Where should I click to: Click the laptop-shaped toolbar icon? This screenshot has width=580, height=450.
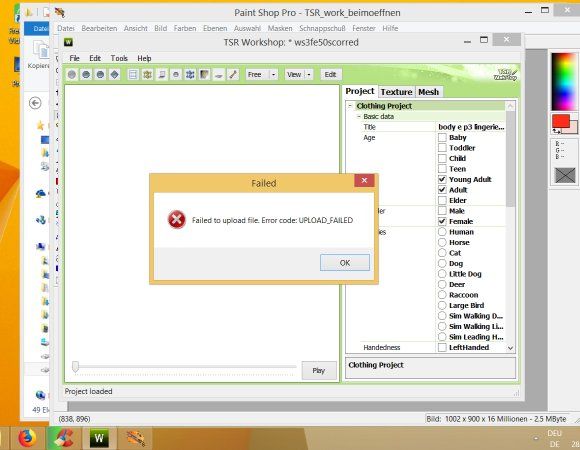[x=162, y=74]
